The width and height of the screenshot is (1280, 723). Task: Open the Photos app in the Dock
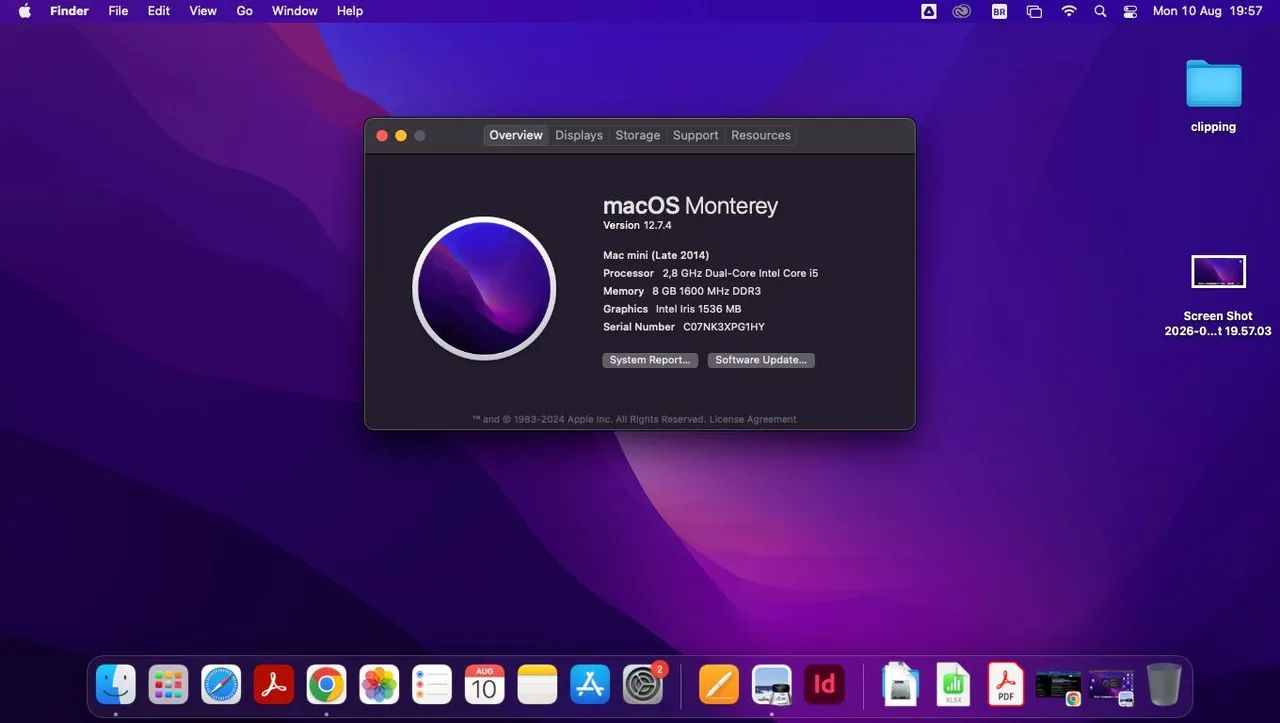click(379, 685)
